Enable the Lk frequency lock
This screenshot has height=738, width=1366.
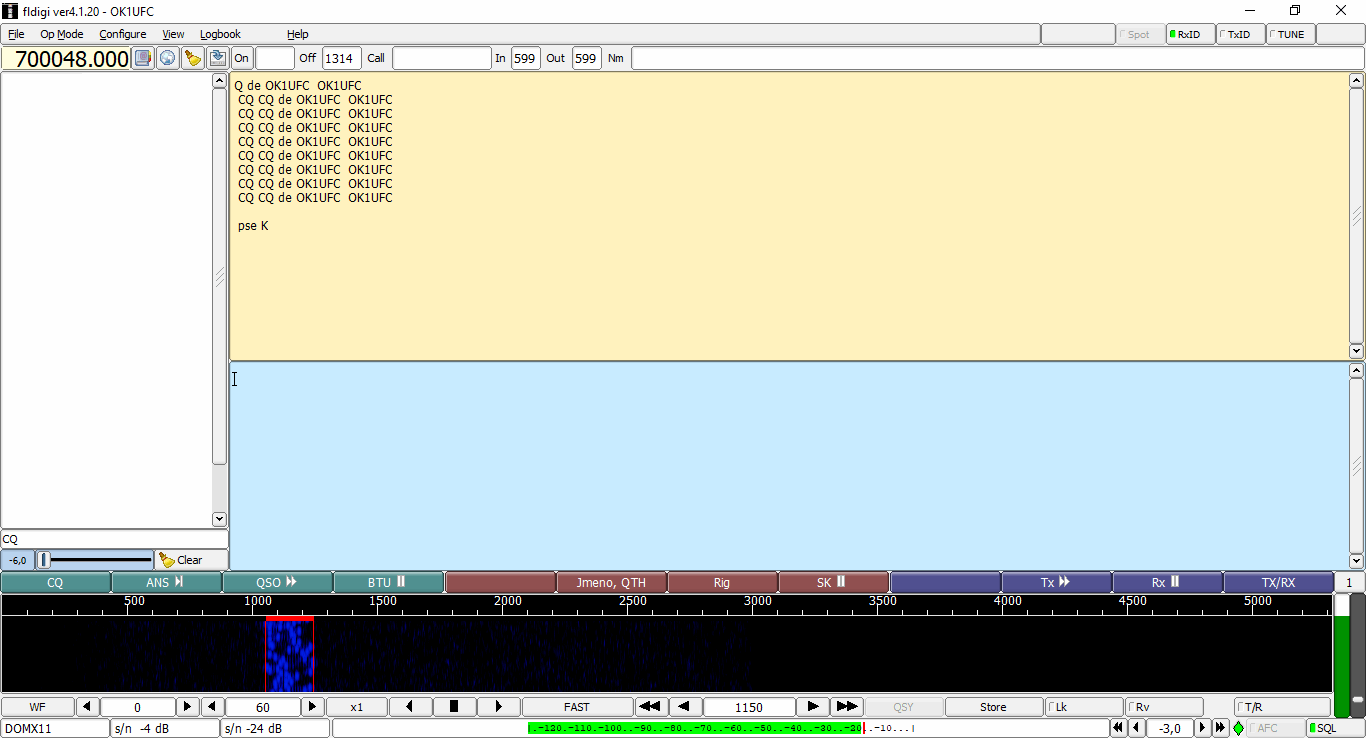pos(1084,707)
